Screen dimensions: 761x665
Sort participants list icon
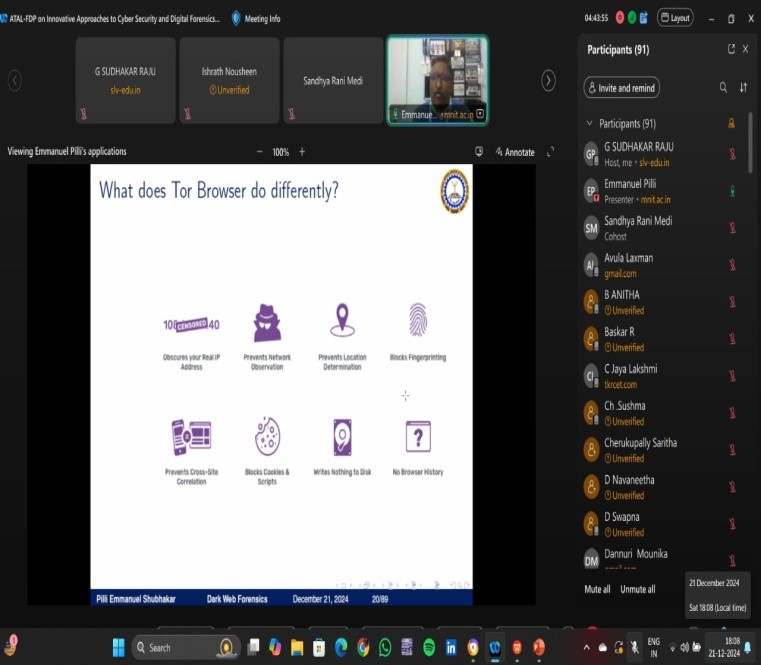tap(744, 87)
